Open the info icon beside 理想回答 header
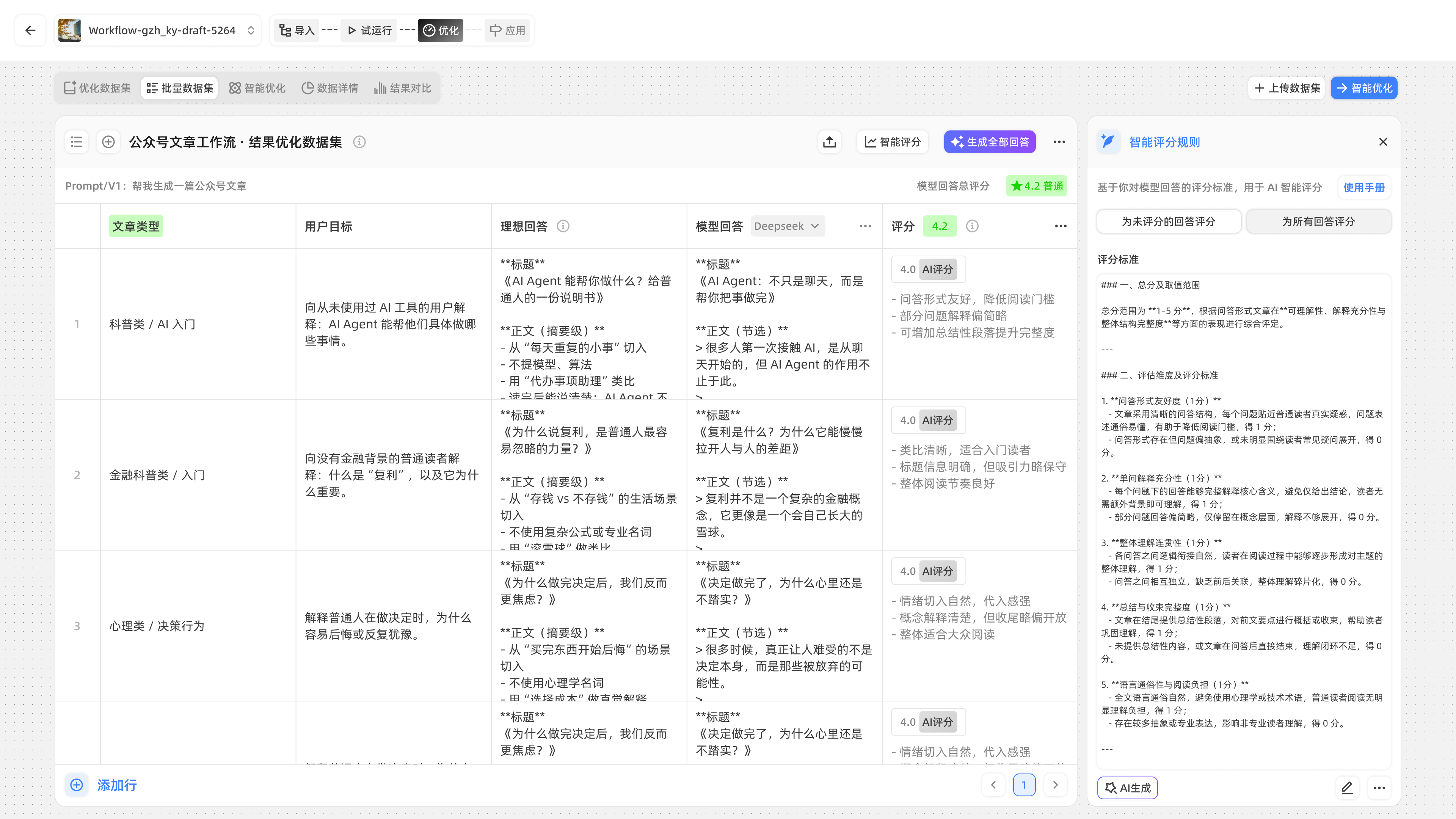Image resolution: width=1456 pixels, height=819 pixels. click(x=563, y=226)
